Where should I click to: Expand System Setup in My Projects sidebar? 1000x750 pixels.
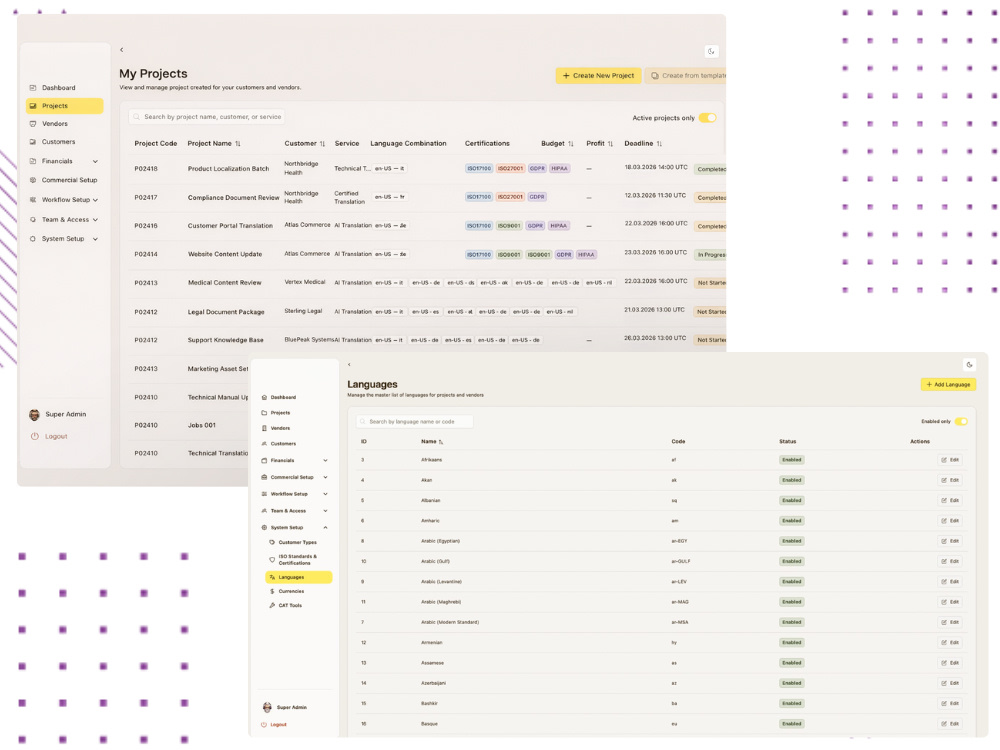95,239
